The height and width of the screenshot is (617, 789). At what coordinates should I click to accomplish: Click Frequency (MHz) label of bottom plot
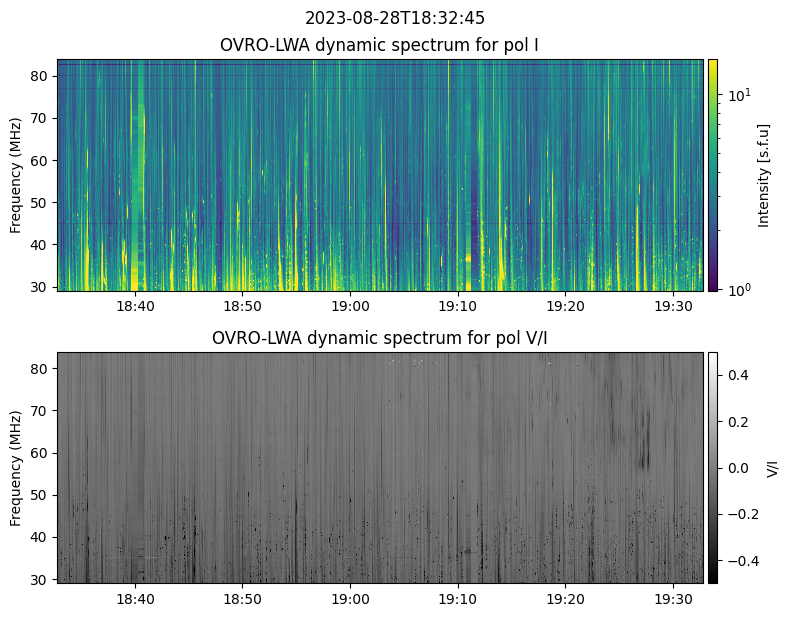click(x=16, y=467)
